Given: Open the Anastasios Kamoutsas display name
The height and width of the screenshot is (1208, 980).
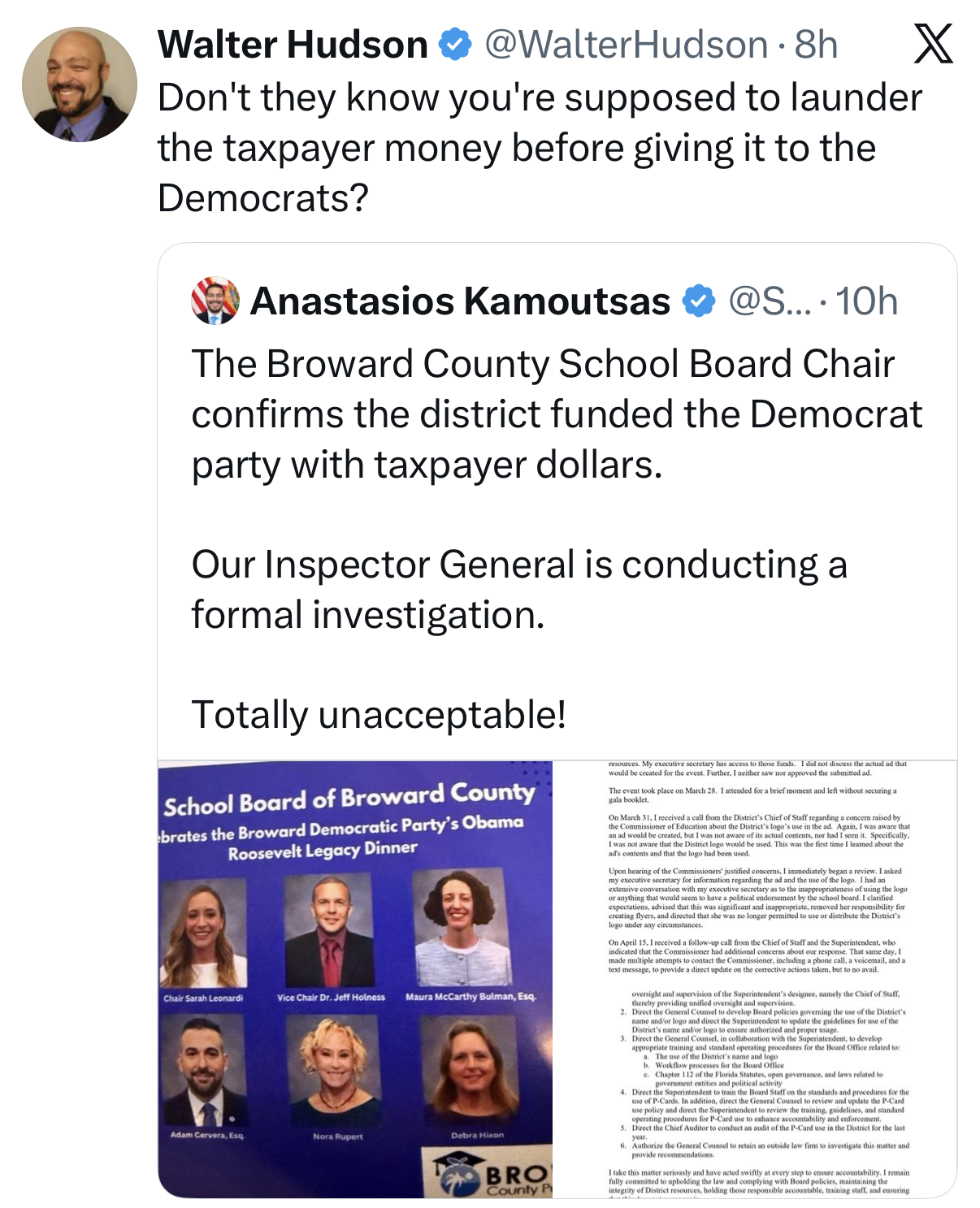Looking at the screenshot, I should pyautogui.click(x=460, y=301).
